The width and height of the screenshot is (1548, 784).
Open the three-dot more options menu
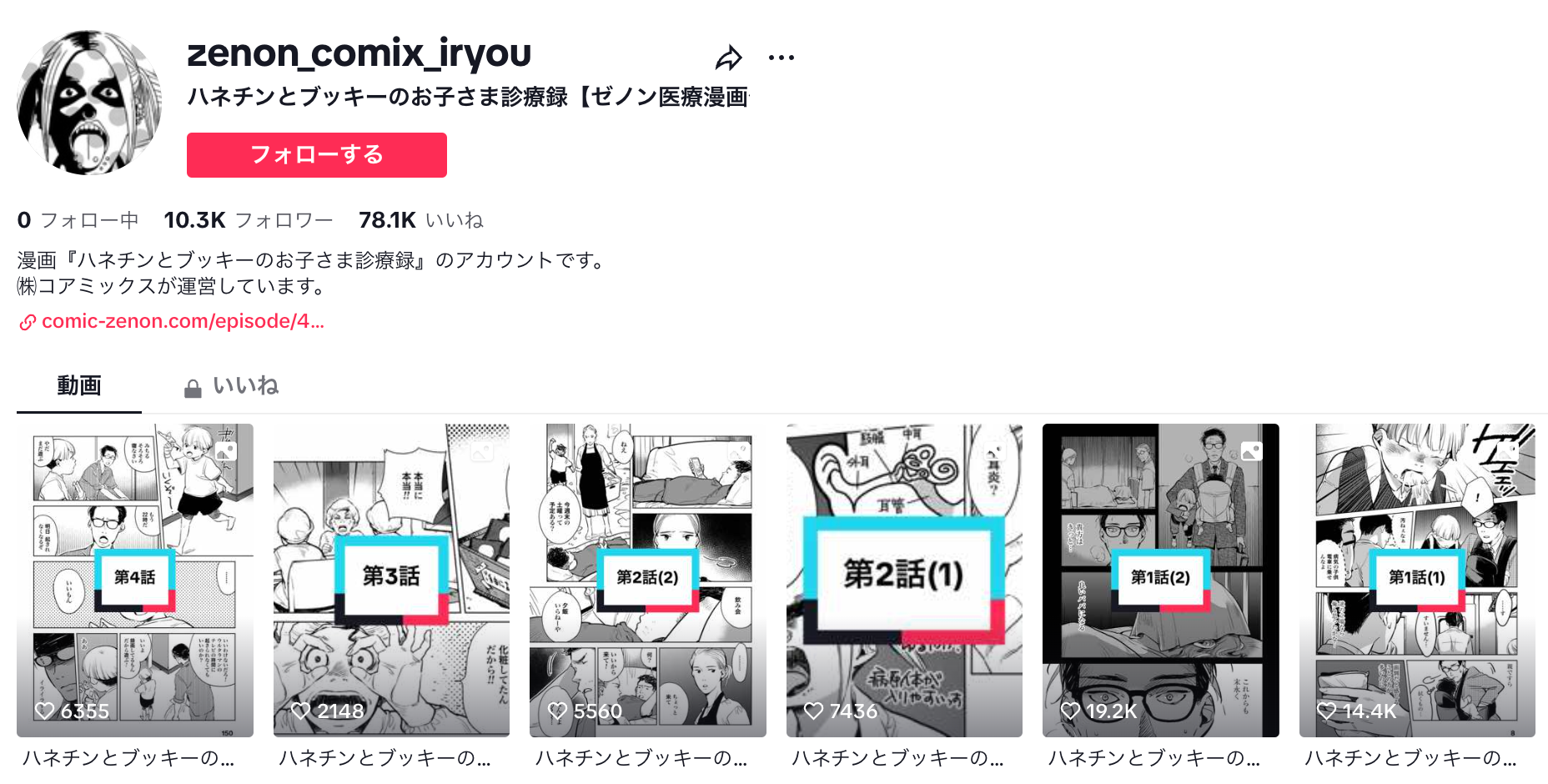click(x=782, y=58)
